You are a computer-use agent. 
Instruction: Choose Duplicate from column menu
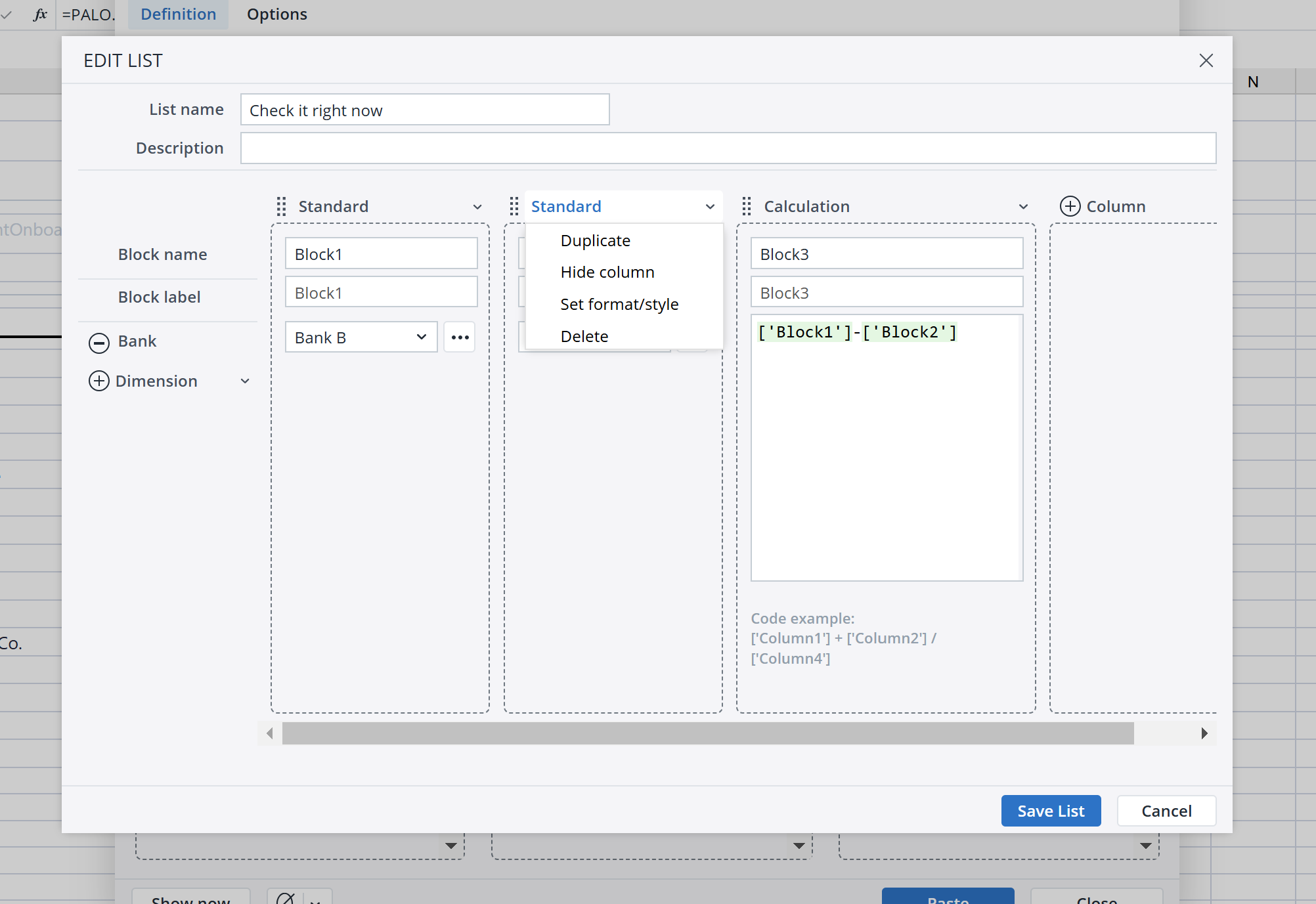coord(595,241)
